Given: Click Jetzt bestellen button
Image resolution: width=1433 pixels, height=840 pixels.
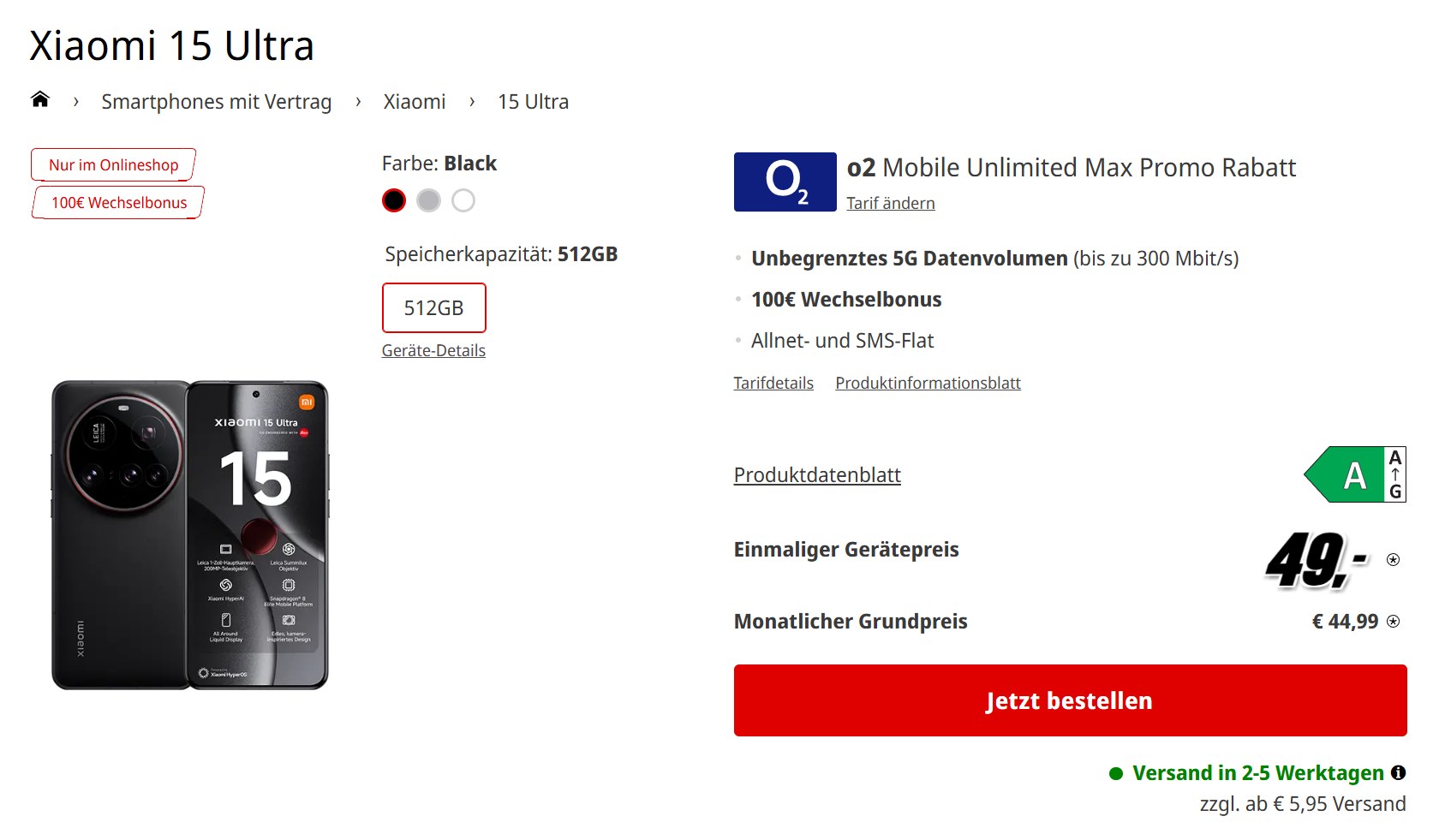Looking at the screenshot, I should 1070,700.
